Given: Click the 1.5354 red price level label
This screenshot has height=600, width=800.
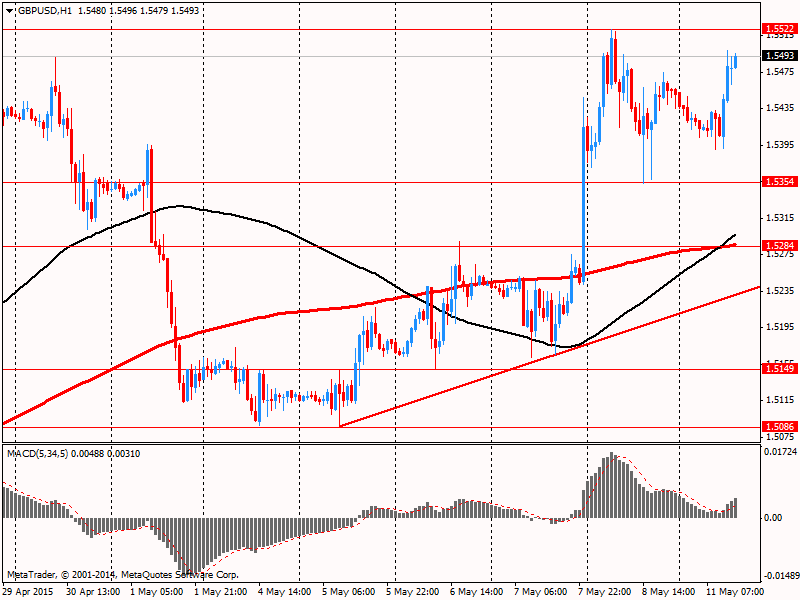Looking at the screenshot, I should [x=779, y=182].
